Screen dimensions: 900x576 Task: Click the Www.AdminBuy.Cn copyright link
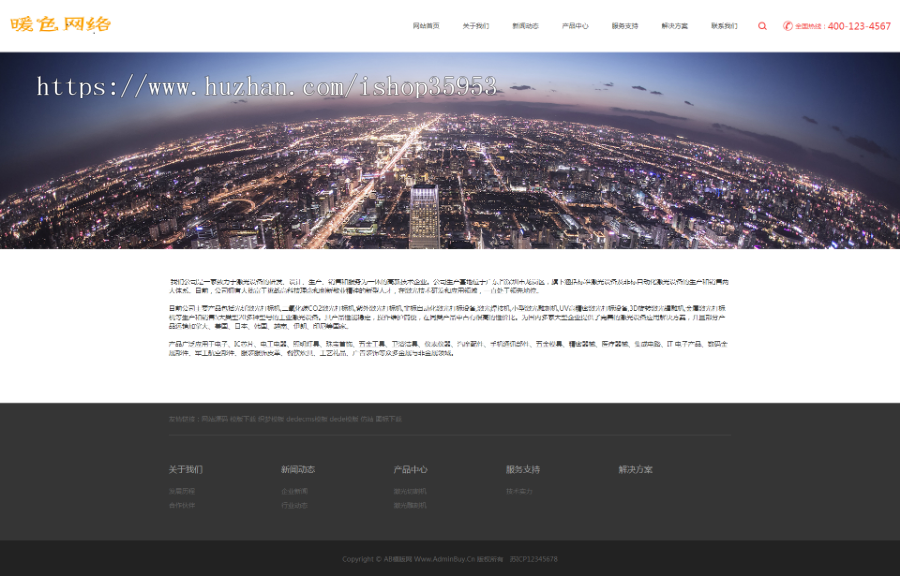click(444, 559)
